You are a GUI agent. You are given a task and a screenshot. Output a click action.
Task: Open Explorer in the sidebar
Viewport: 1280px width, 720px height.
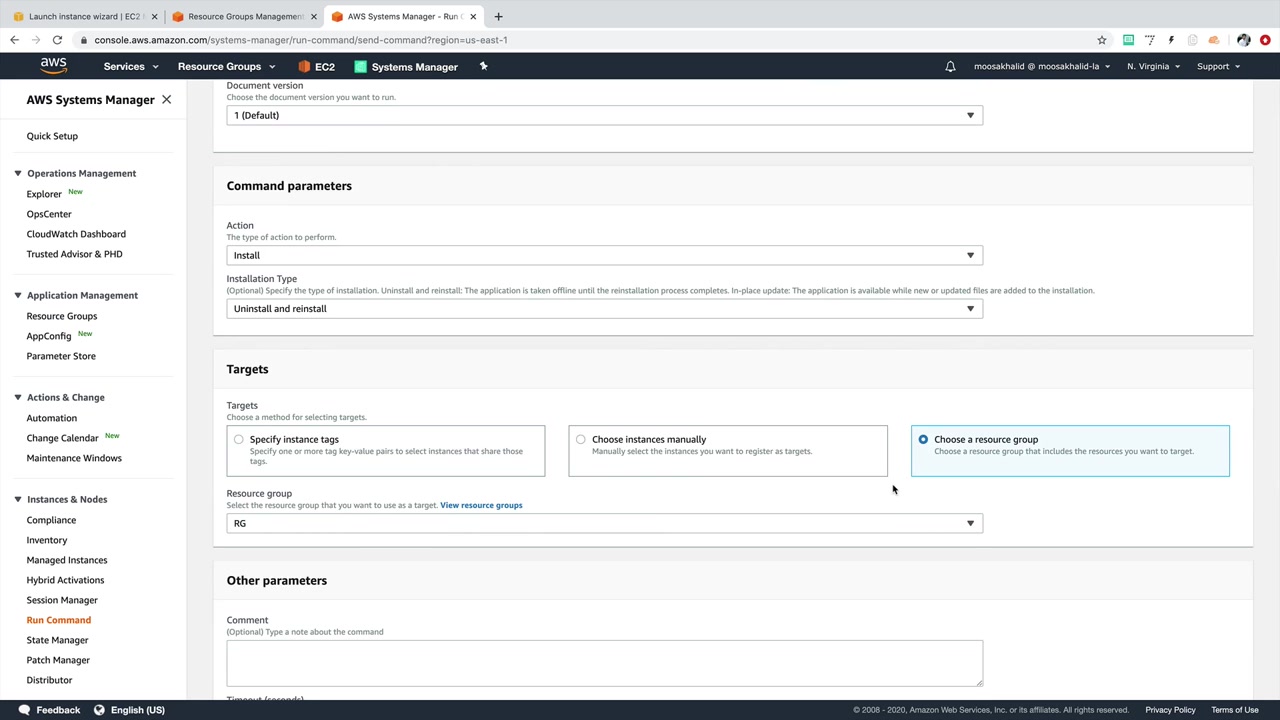coord(44,194)
